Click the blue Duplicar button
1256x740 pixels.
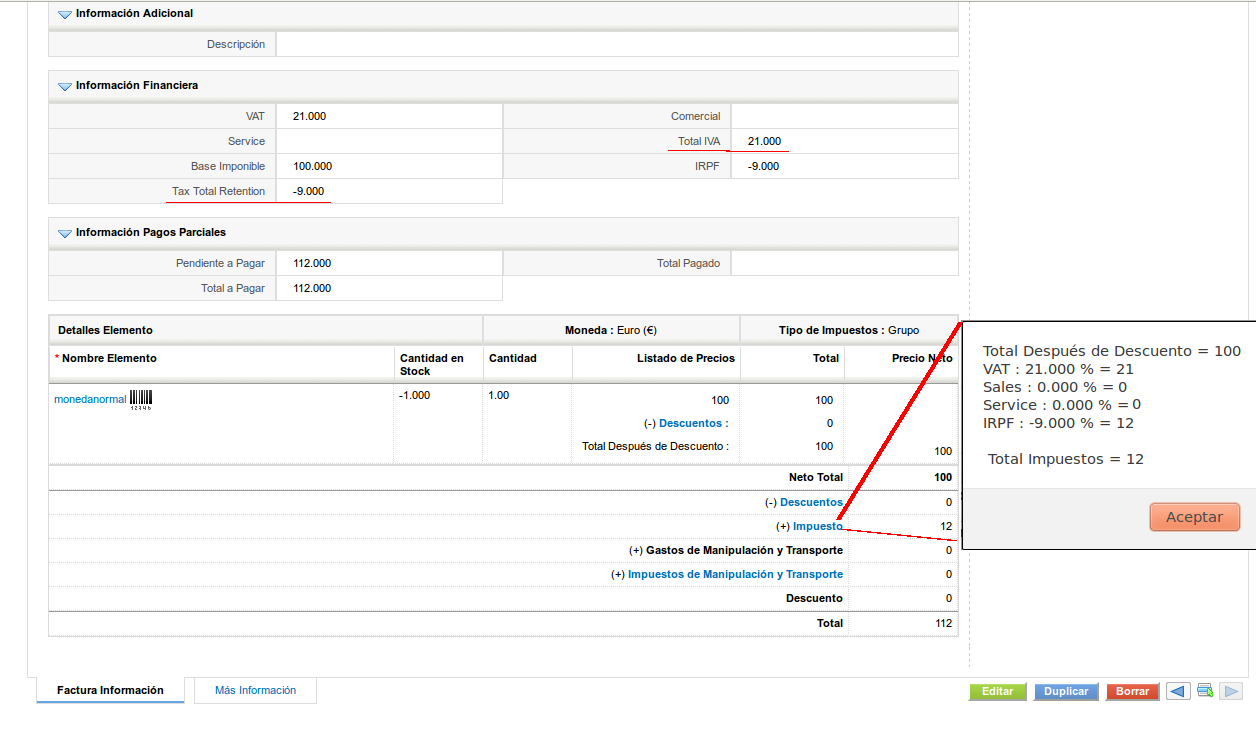tap(1066, 691)
